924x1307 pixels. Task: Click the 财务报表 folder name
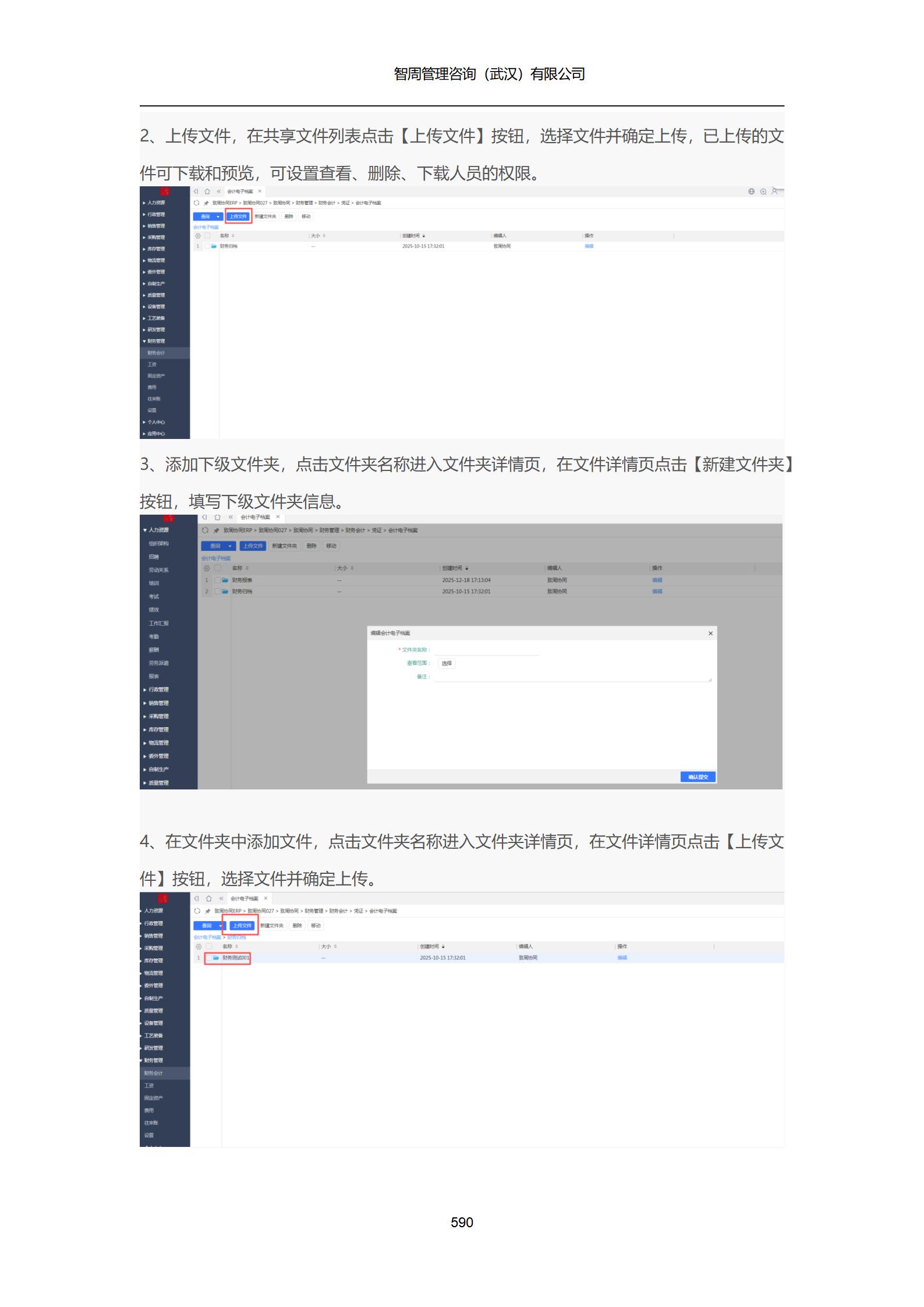[x=242, y=580]
